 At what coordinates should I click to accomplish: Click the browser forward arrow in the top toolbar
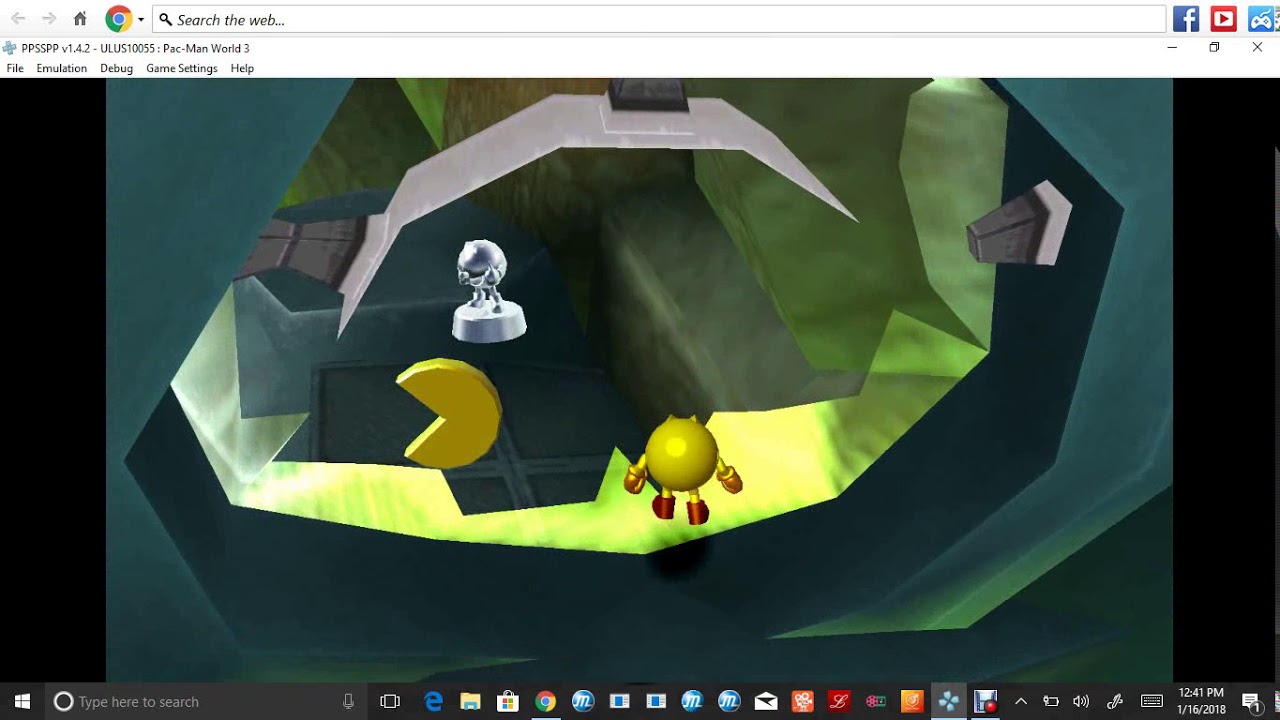(x=49, y=19)
